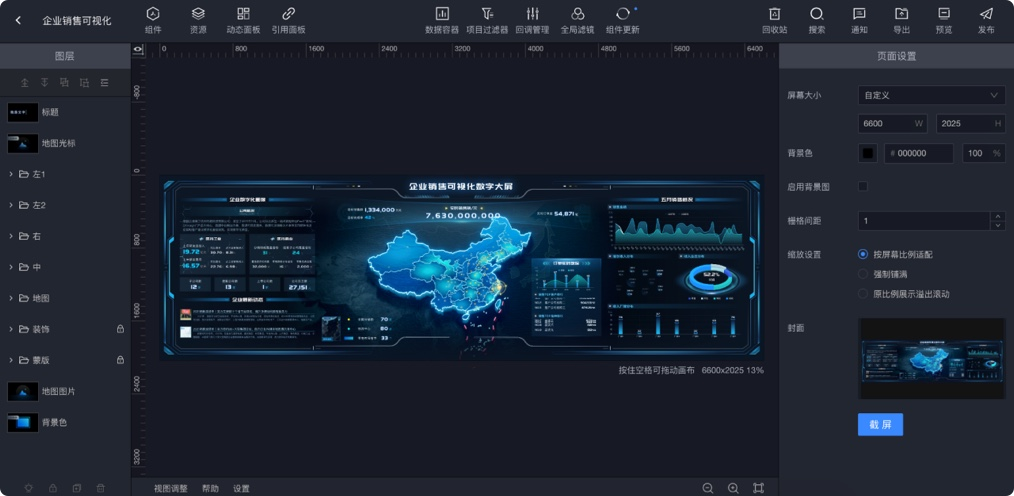Edit the background hex 000000 field
Viewport: 1014px width, 496px height.
click(919, 153)
